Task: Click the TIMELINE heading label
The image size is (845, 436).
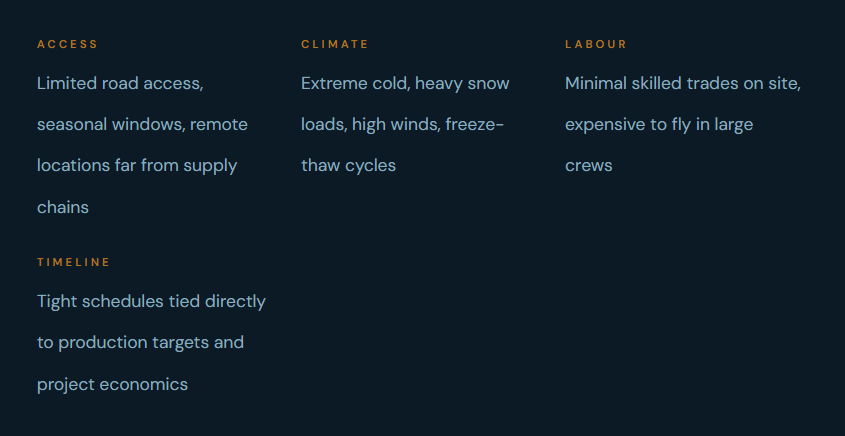Action: click(74, 262)
